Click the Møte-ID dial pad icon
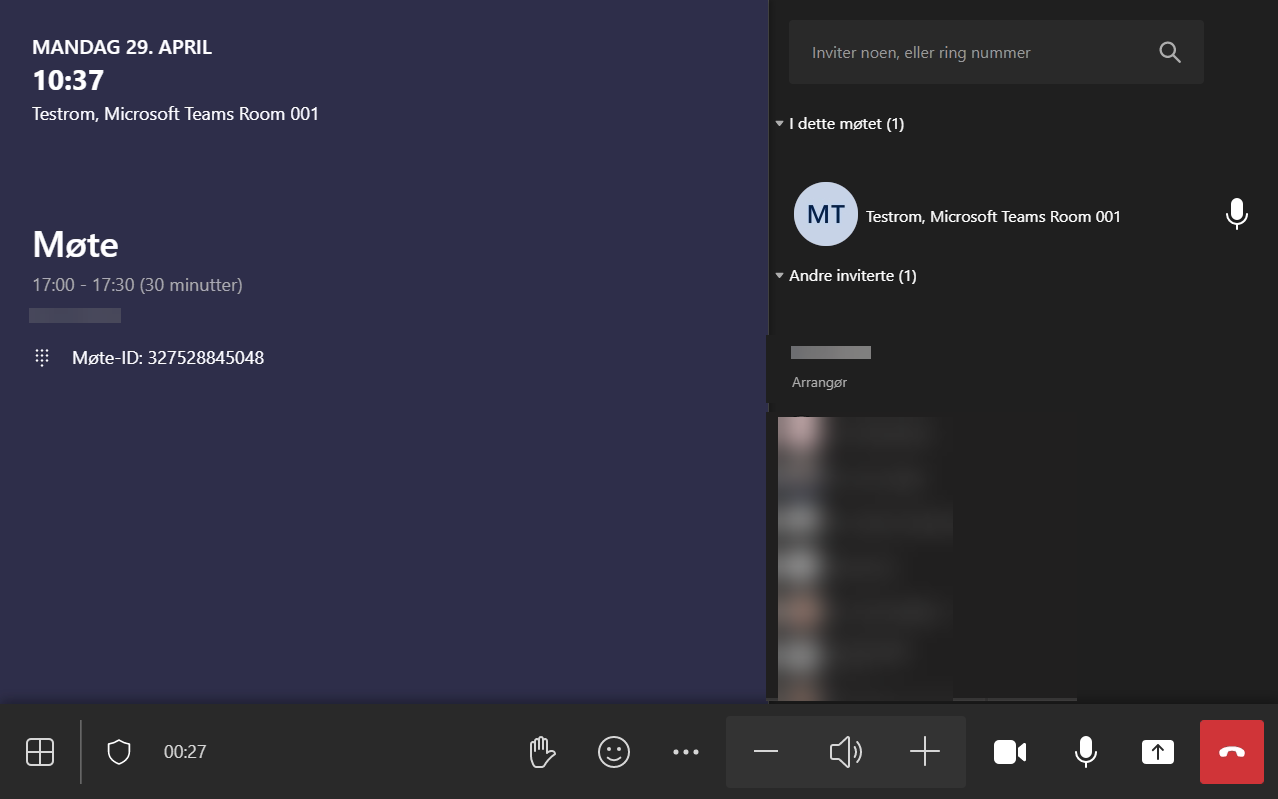This screenshot has height=799, width=1278. (42, 358)
